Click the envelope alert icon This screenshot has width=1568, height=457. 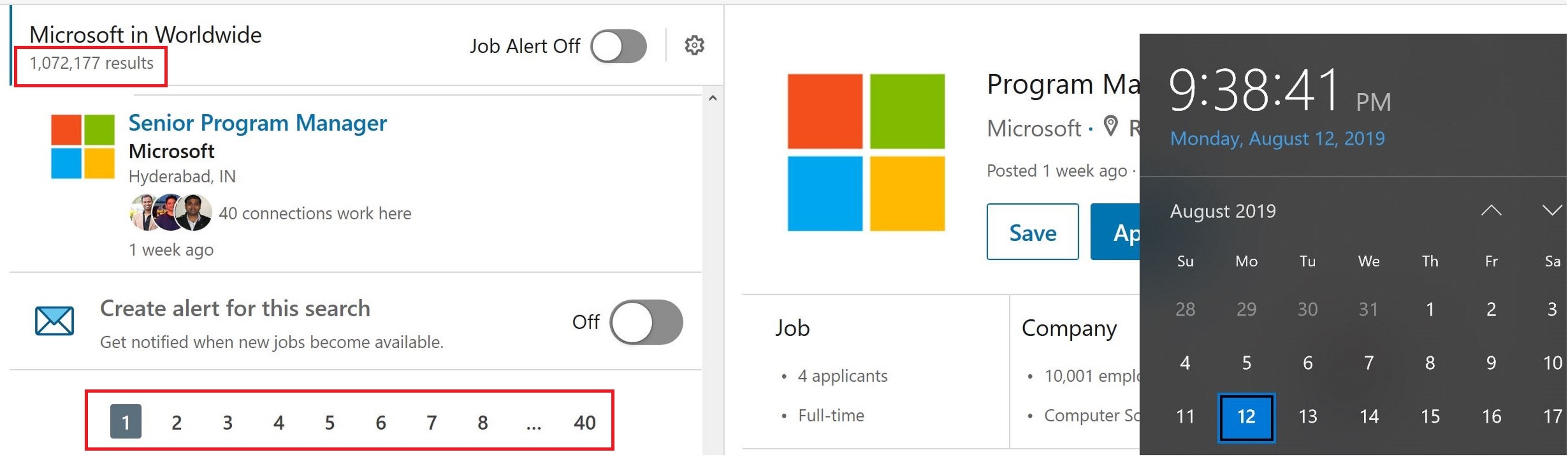tap(54, 321)
